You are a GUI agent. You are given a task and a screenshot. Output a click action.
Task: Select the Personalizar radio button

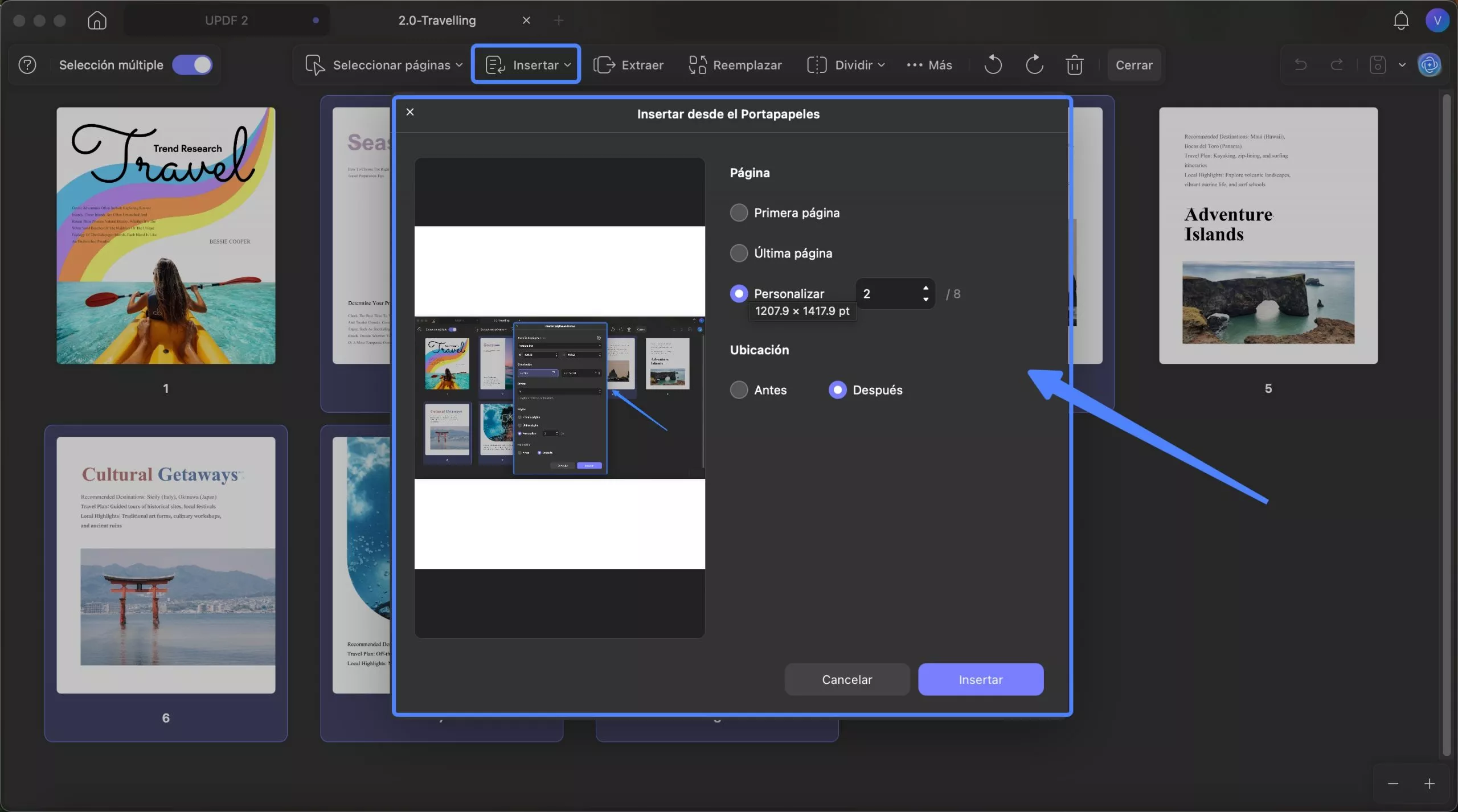(x=739, y=293)
